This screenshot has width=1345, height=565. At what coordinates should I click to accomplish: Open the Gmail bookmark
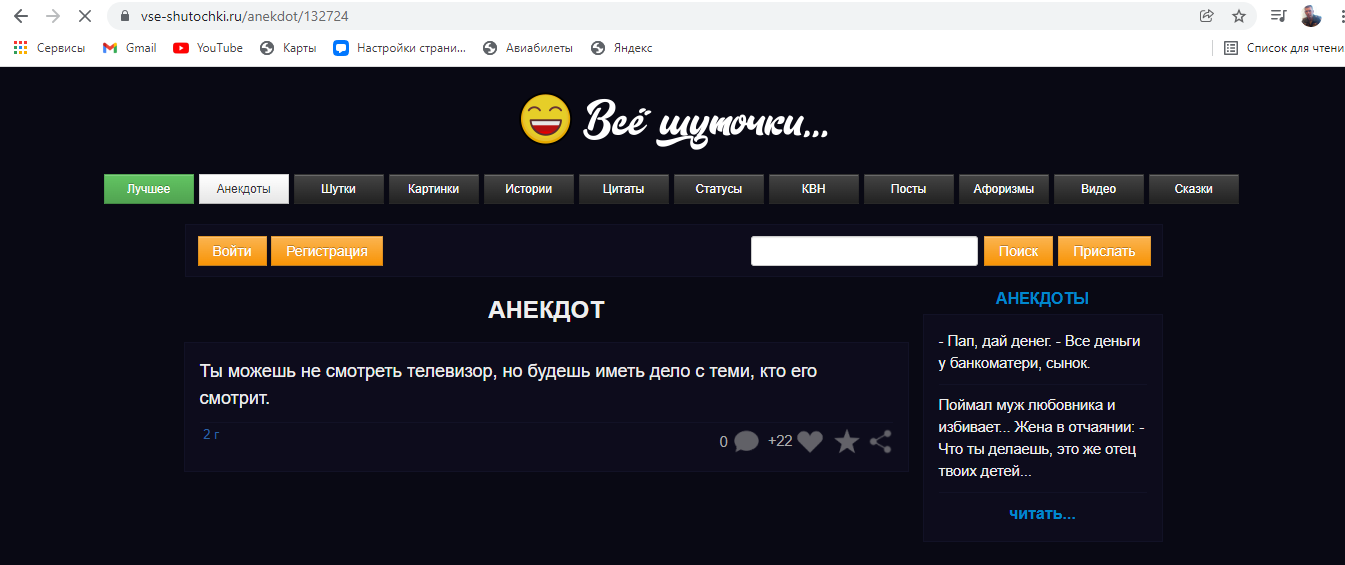(x=130, y=48)
